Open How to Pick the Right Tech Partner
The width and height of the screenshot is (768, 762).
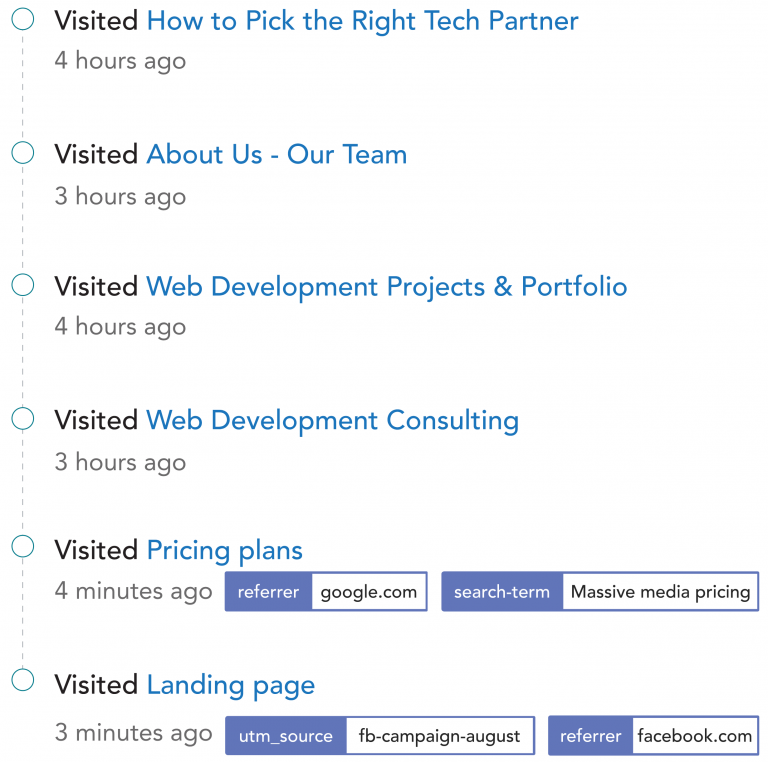[x=362, y=21]
